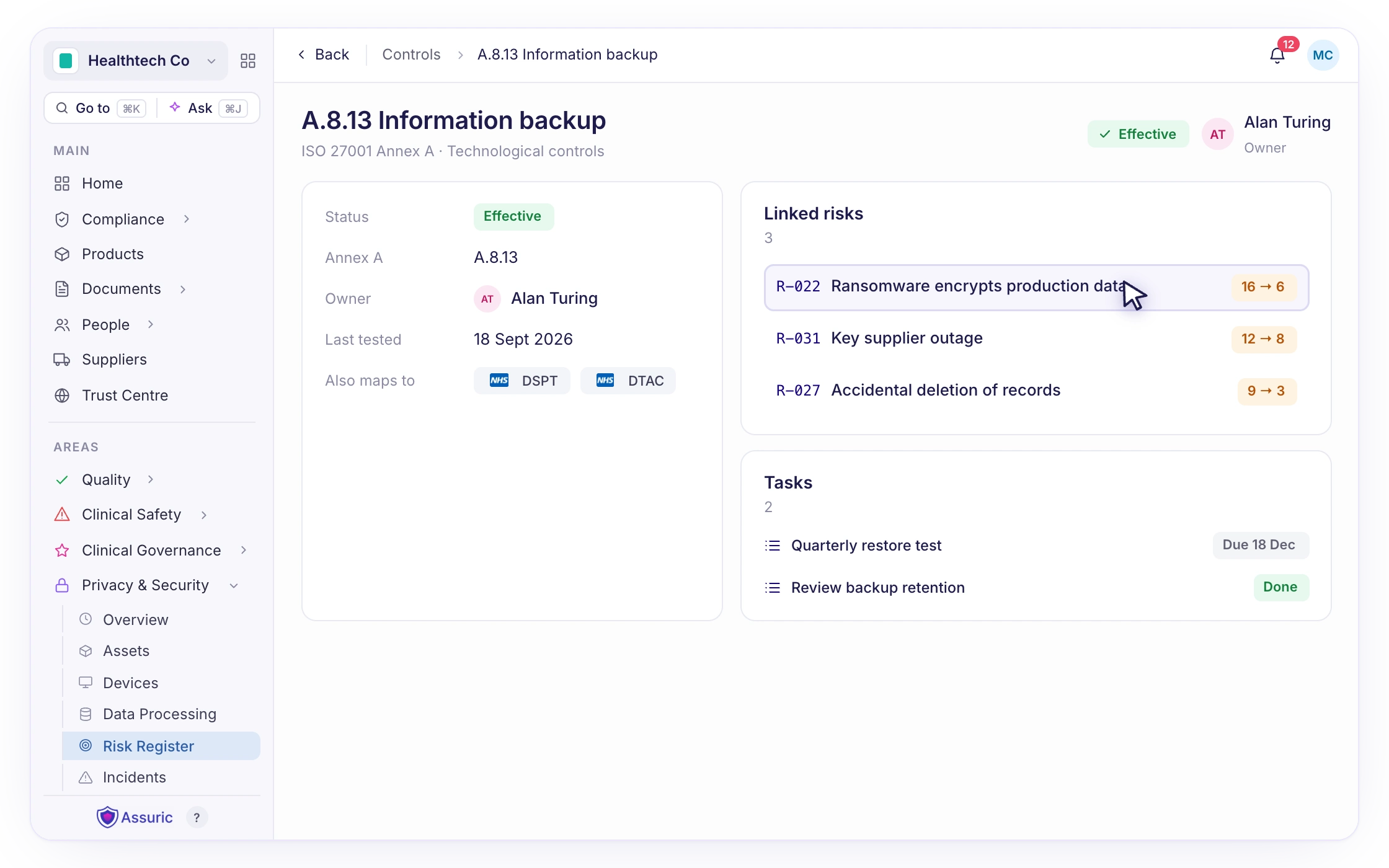
Task: Click the Documents file icon
Action: coord(62,289)
